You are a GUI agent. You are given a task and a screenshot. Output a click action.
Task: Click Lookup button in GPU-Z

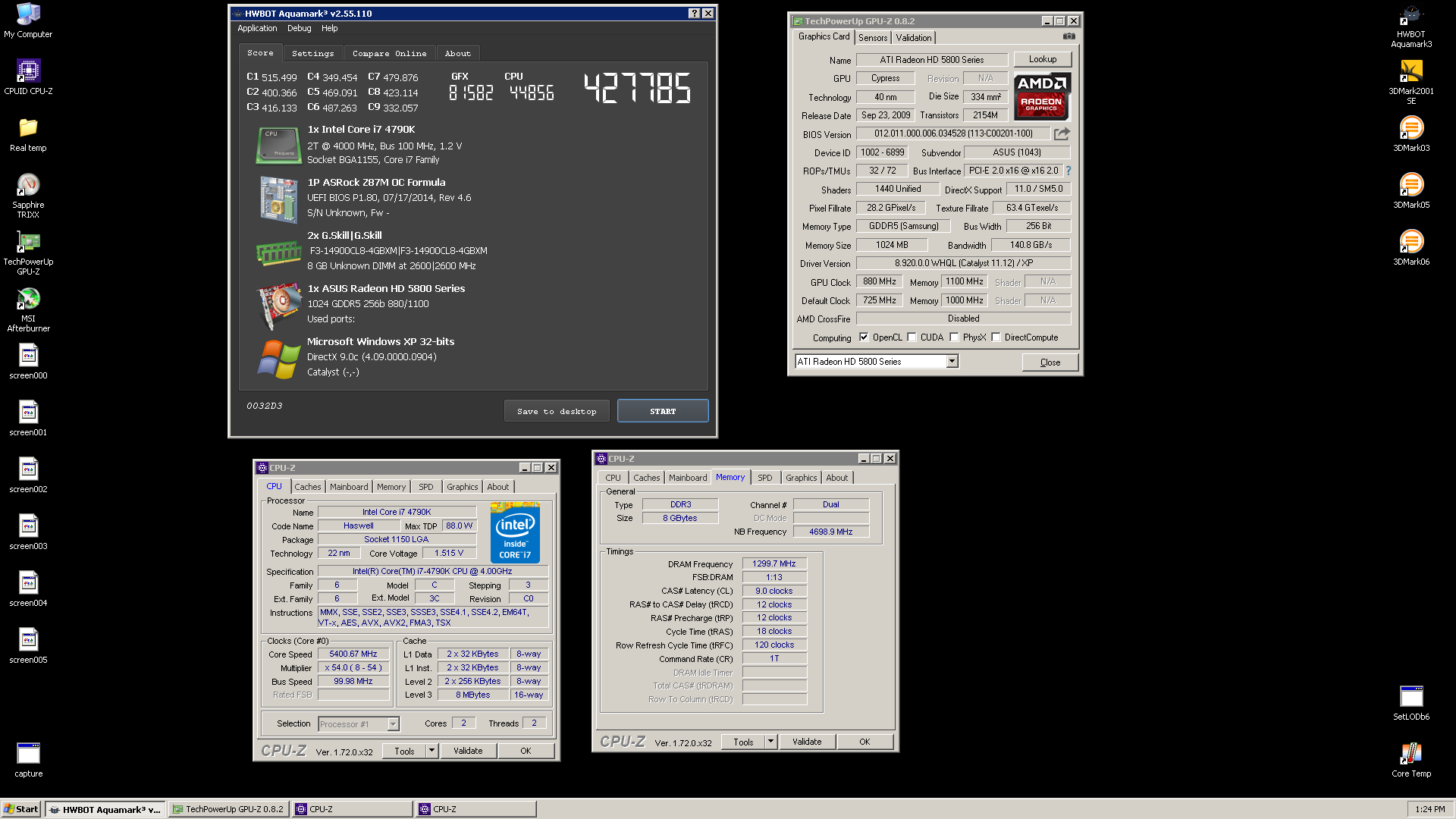[x=1042, y=59]
